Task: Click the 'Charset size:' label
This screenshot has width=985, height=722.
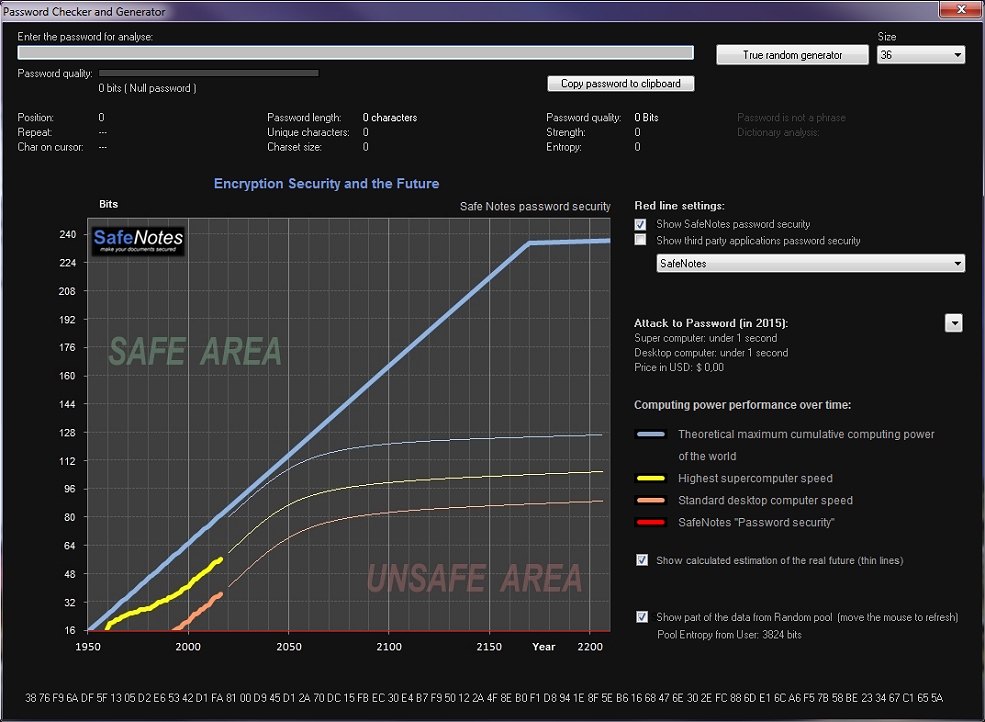Action: pyautogui.click(x=294, y=147)
